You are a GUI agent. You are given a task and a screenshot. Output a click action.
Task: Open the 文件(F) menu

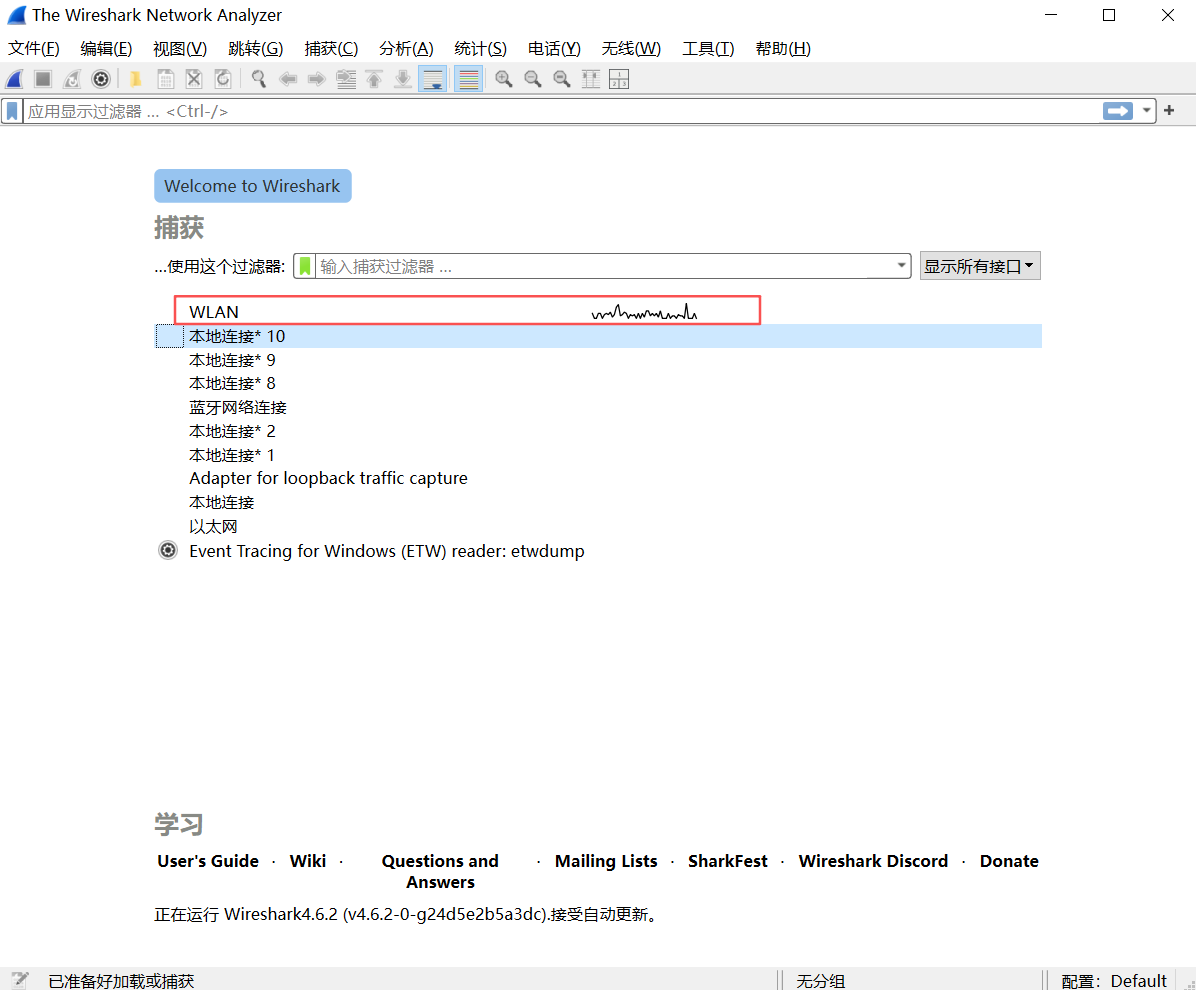34,49
